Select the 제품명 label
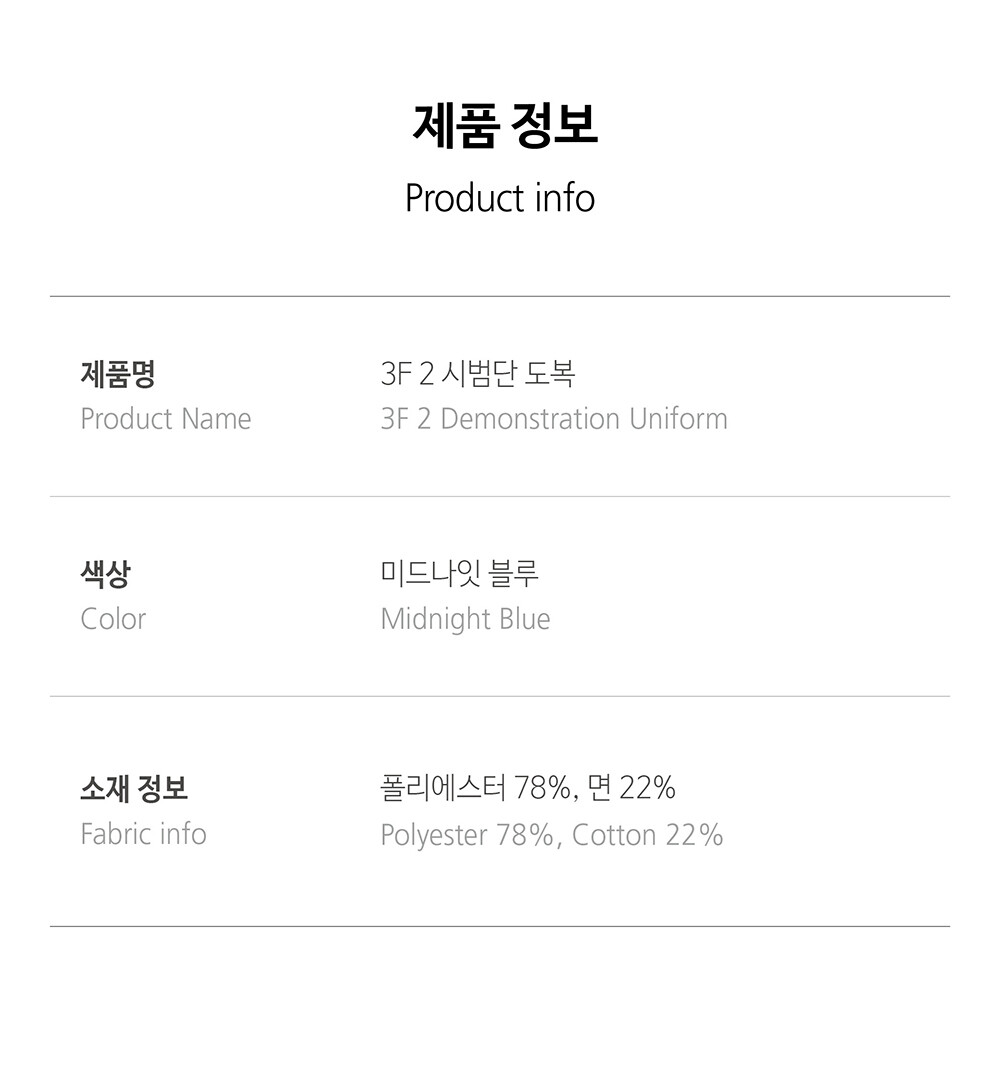This screenshot has width=1000, height=1092. [117, 375]
